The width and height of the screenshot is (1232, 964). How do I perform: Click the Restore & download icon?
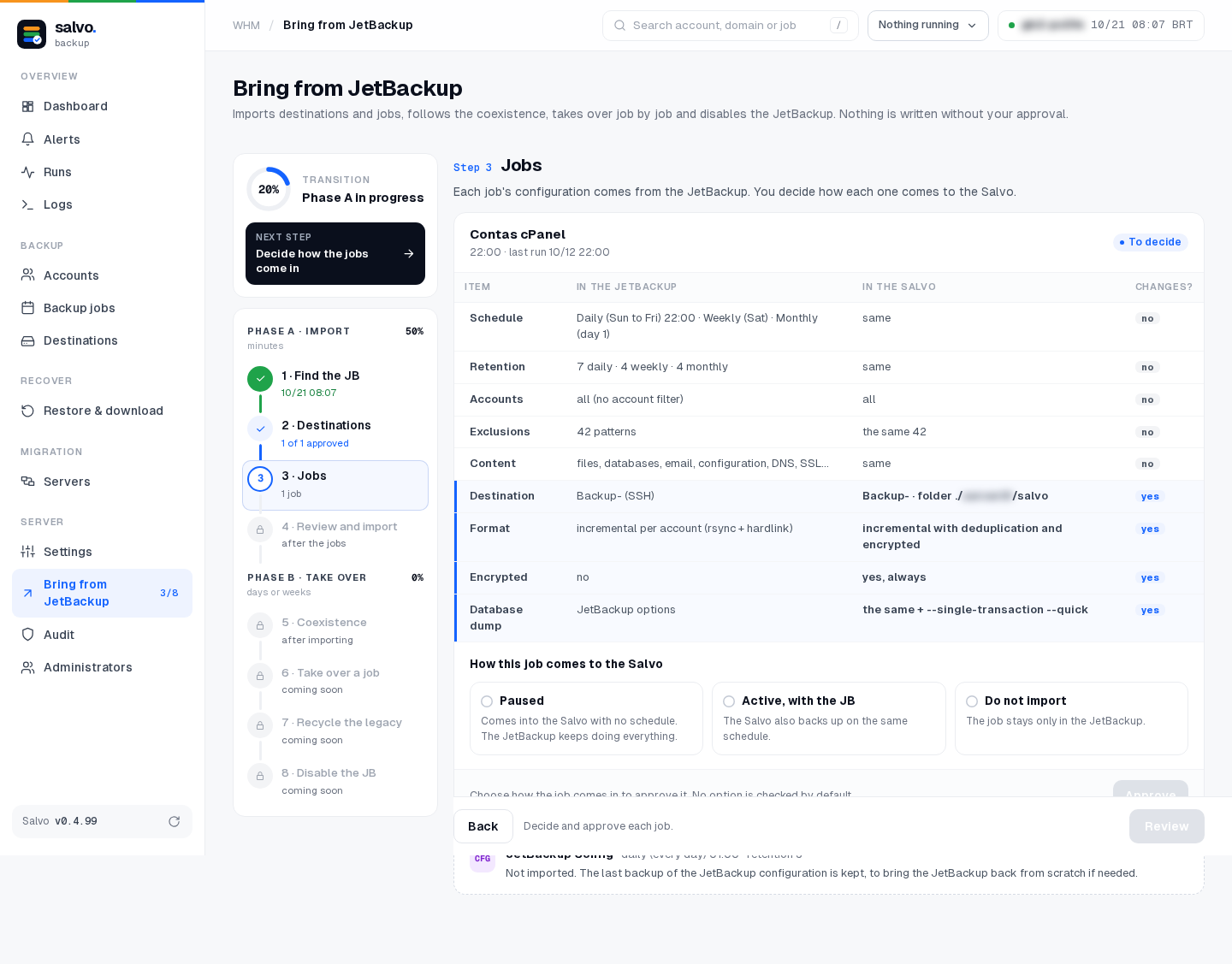[x=28, y=411]
